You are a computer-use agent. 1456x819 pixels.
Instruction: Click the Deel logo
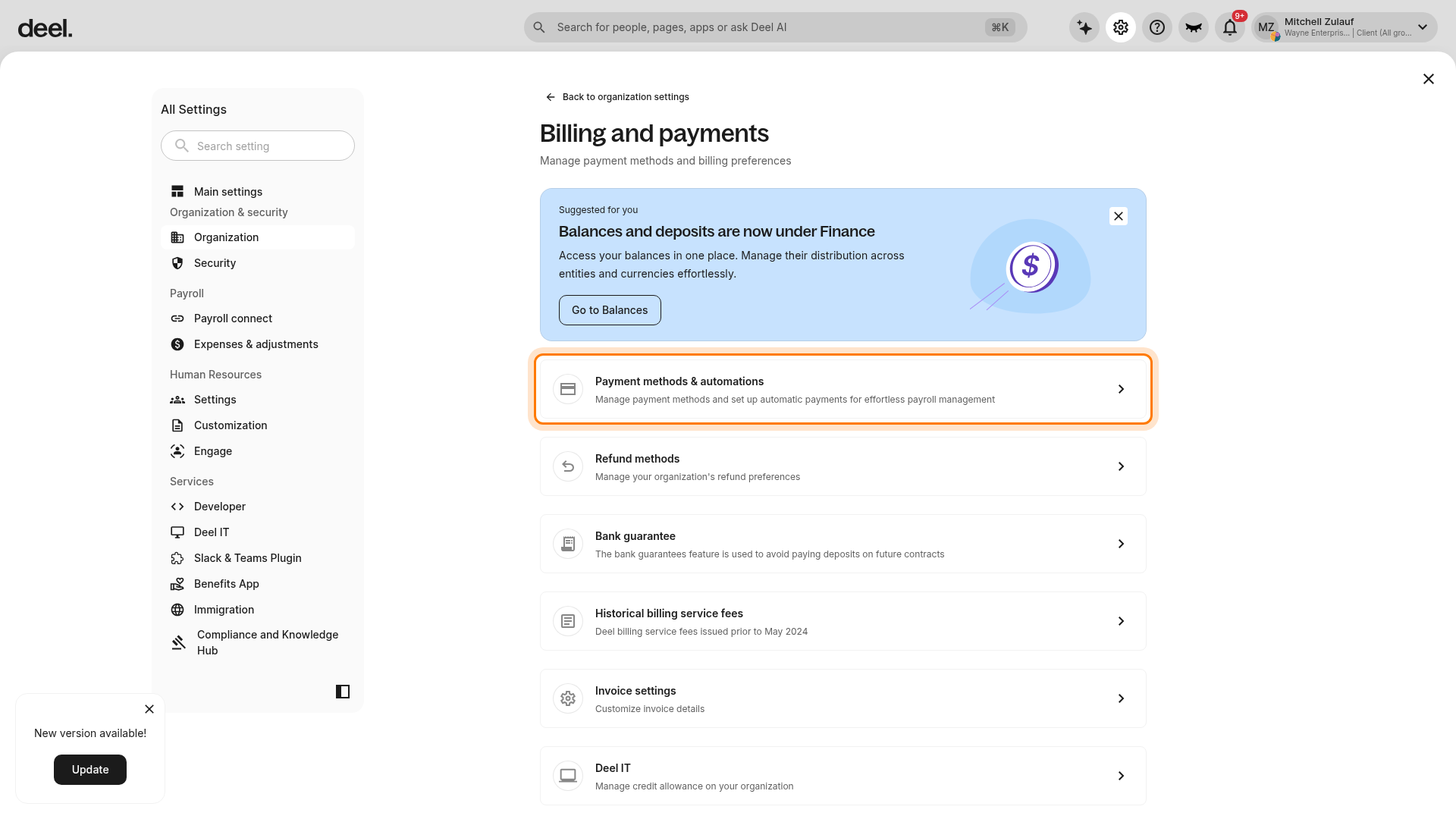45,28
